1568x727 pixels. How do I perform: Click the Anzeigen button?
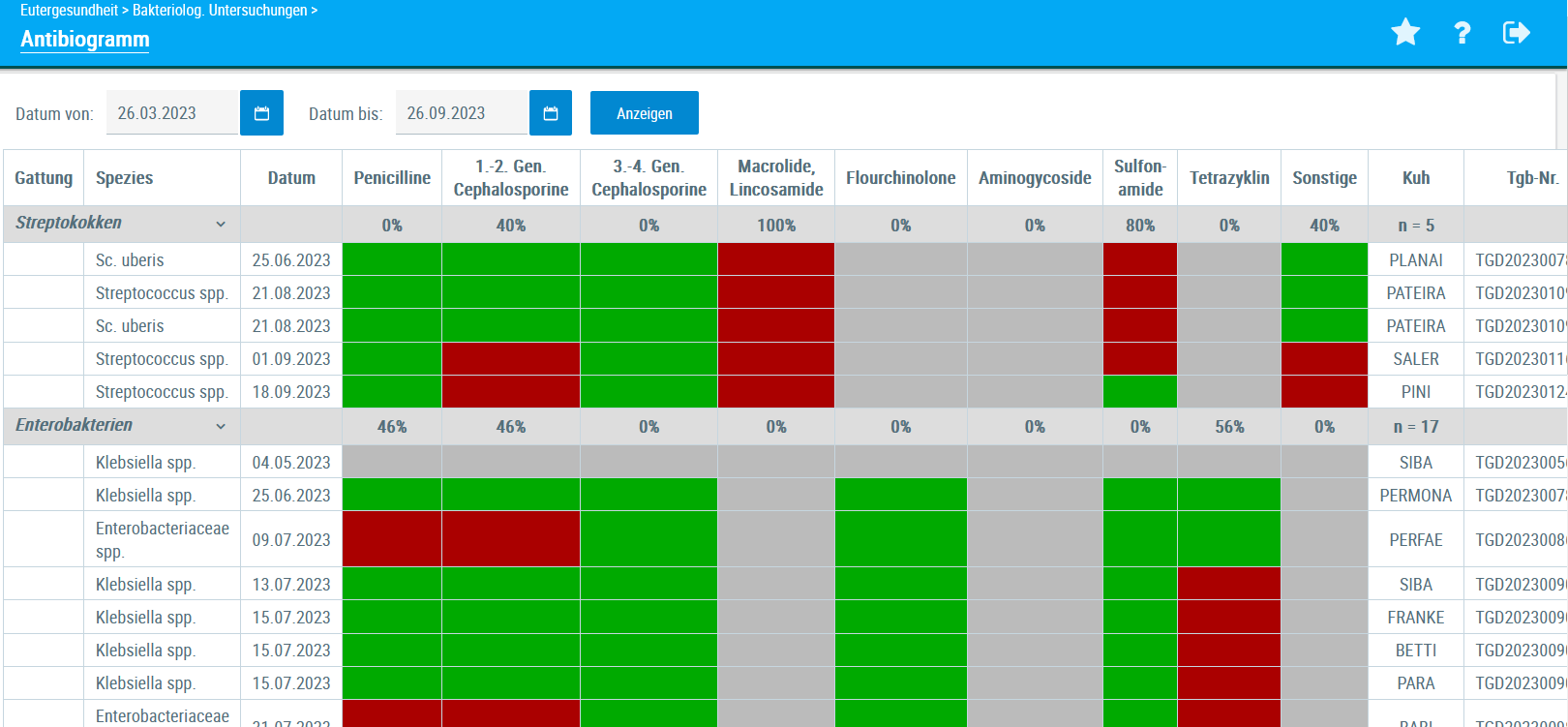coord(644,113)
